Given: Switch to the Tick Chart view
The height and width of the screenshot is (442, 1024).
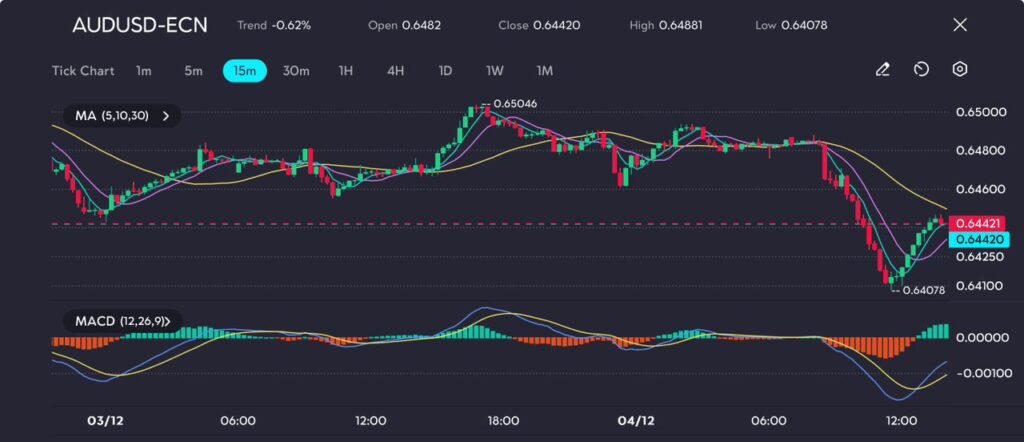Looking at the screenshot, I should (83, 71).
